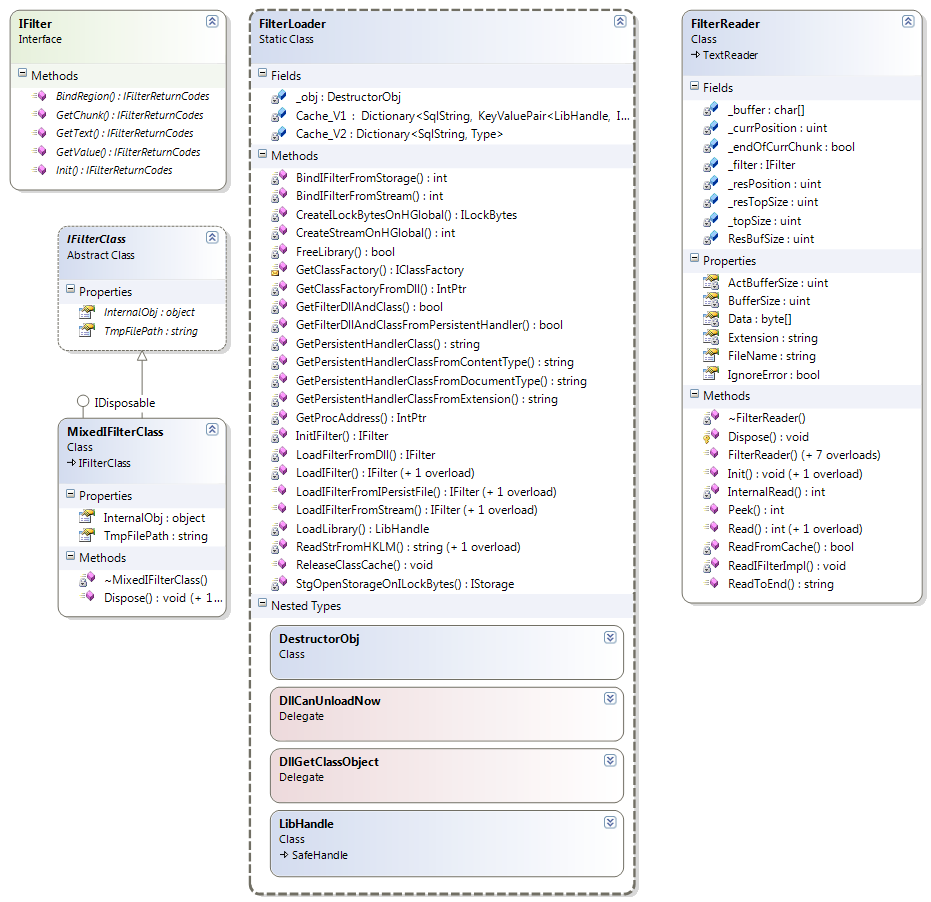Image resolution: width=931 pixels, height=902 pixels.
Task: Collapse the IFilterClass abstract class chevron
Action: (212, 238)
